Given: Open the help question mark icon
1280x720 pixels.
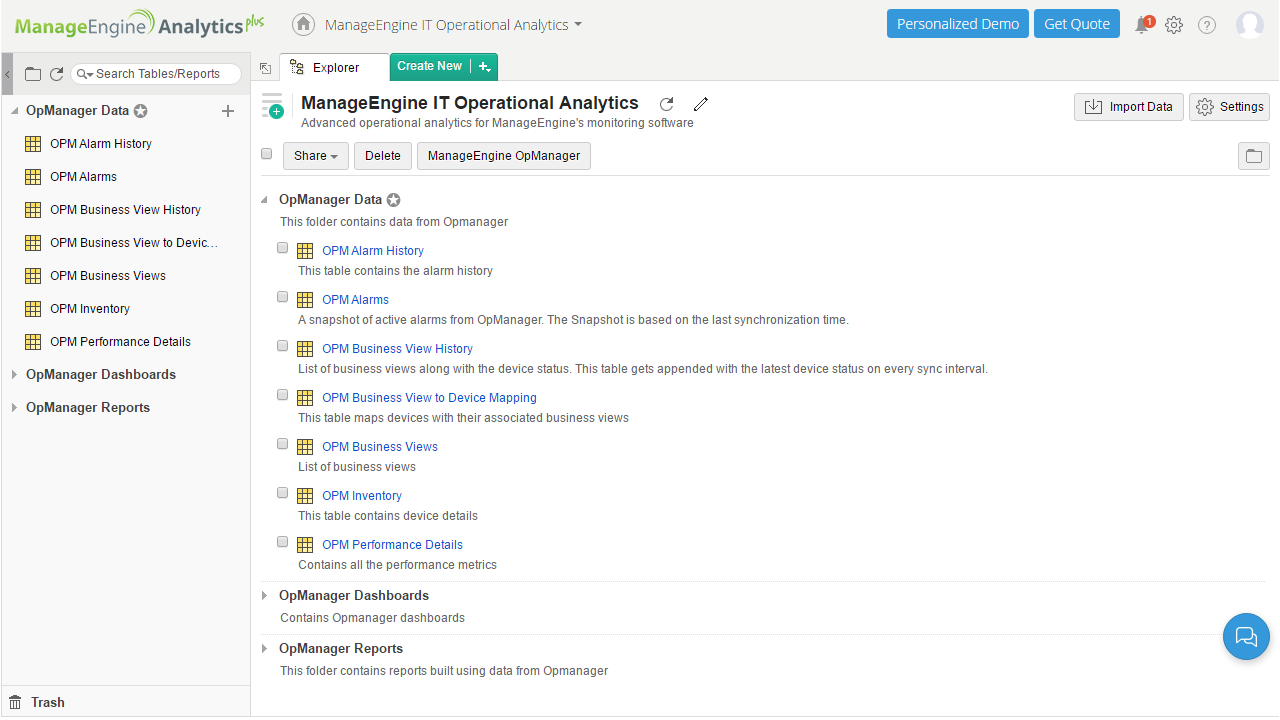Looking at the screenshot, I should click(1207, 25).
